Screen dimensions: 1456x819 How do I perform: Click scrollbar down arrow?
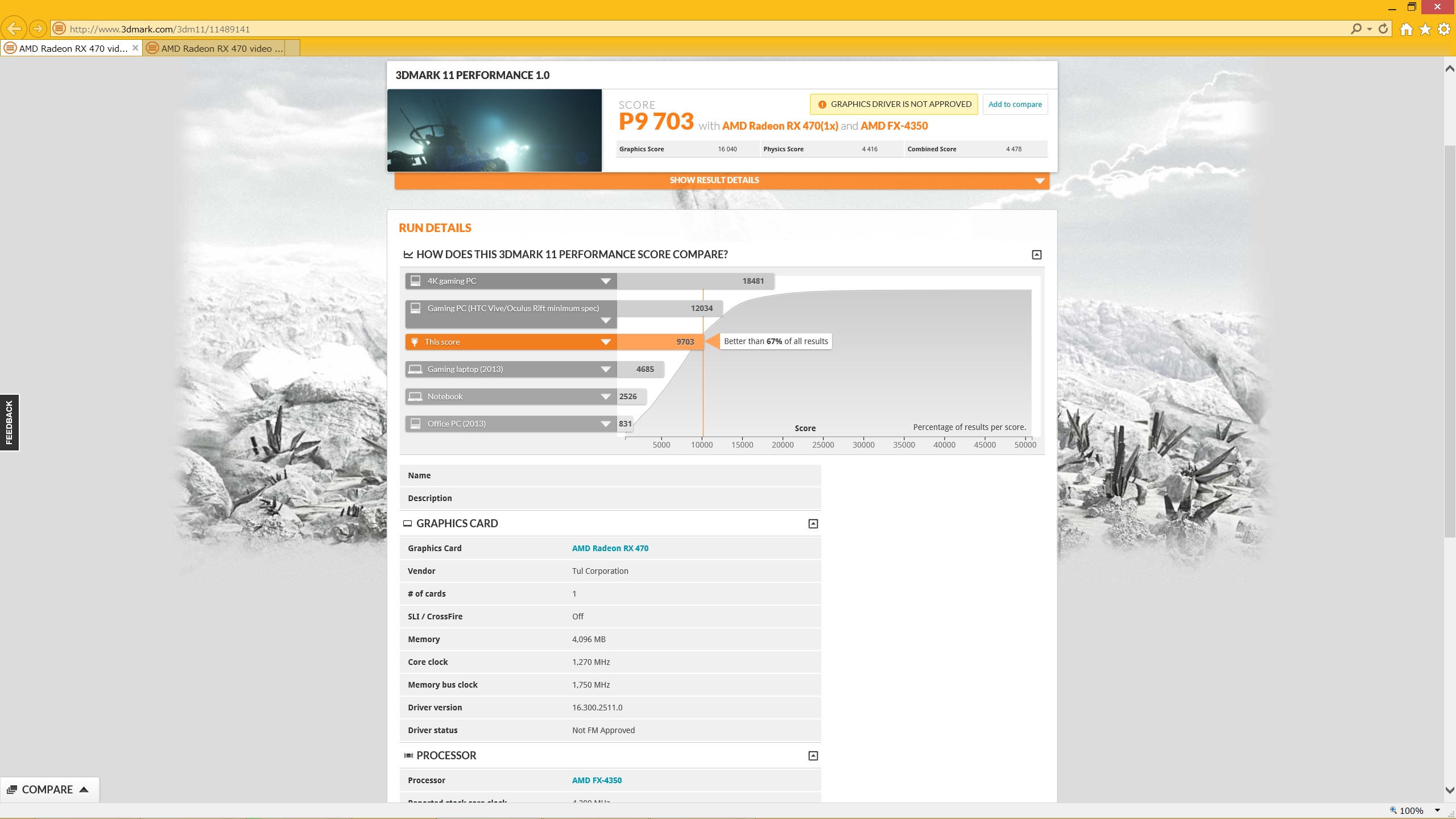coord(1450,791)
